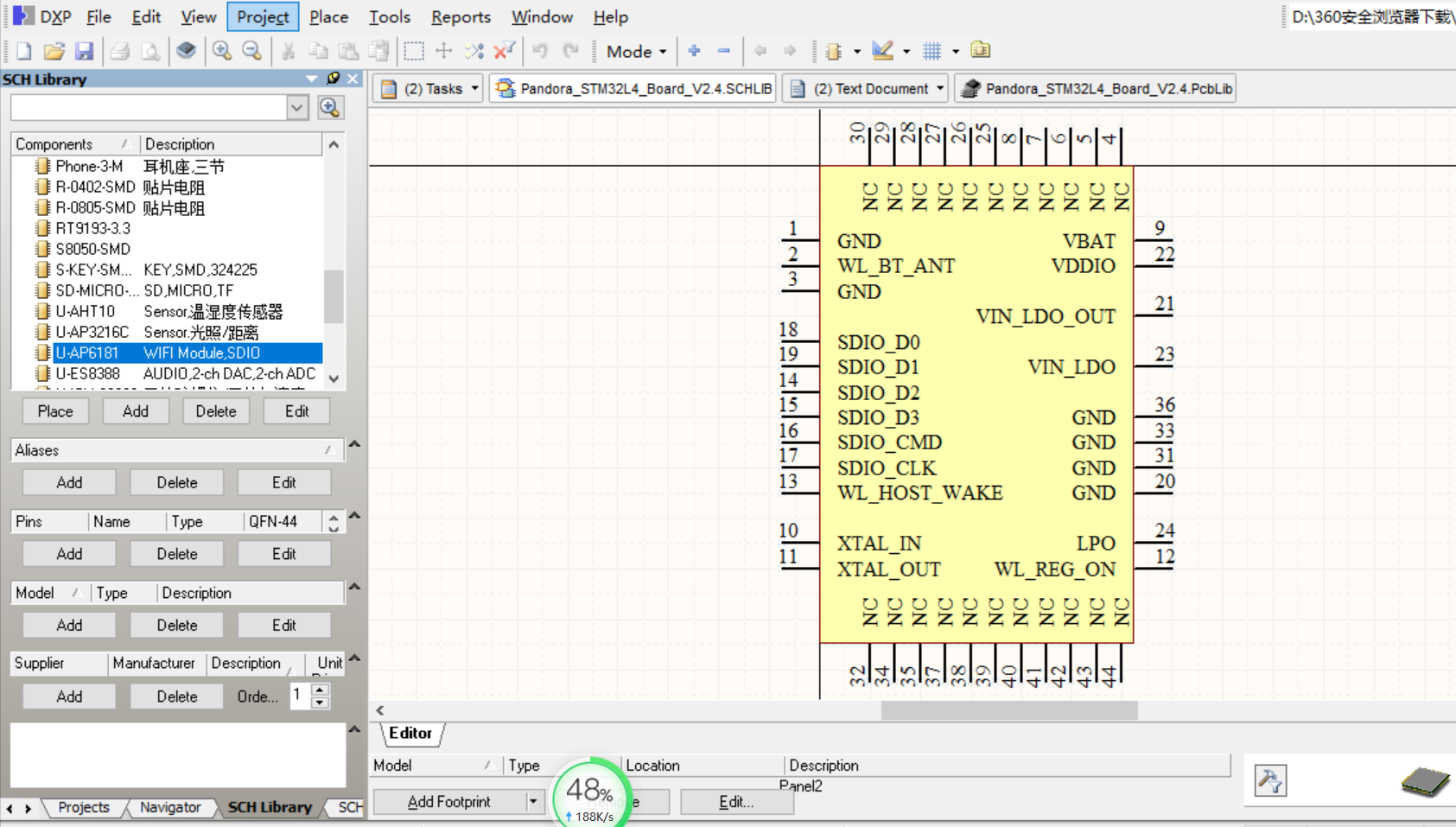
Task: Click the Add Footprint button
Action: click(x=448, y=802)
